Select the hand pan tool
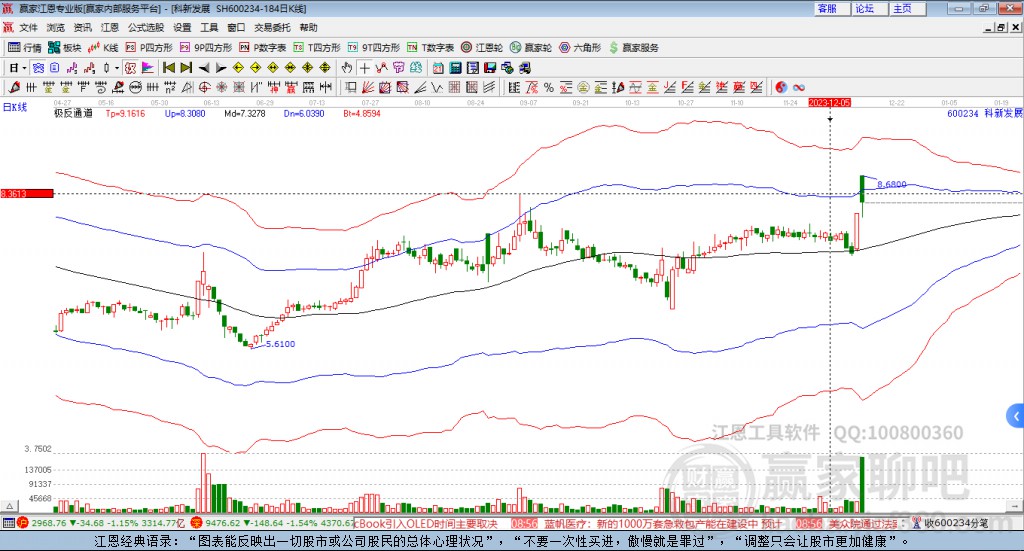Image resolution: width=1024 pixels, height=551 pixels. (347, 68)
